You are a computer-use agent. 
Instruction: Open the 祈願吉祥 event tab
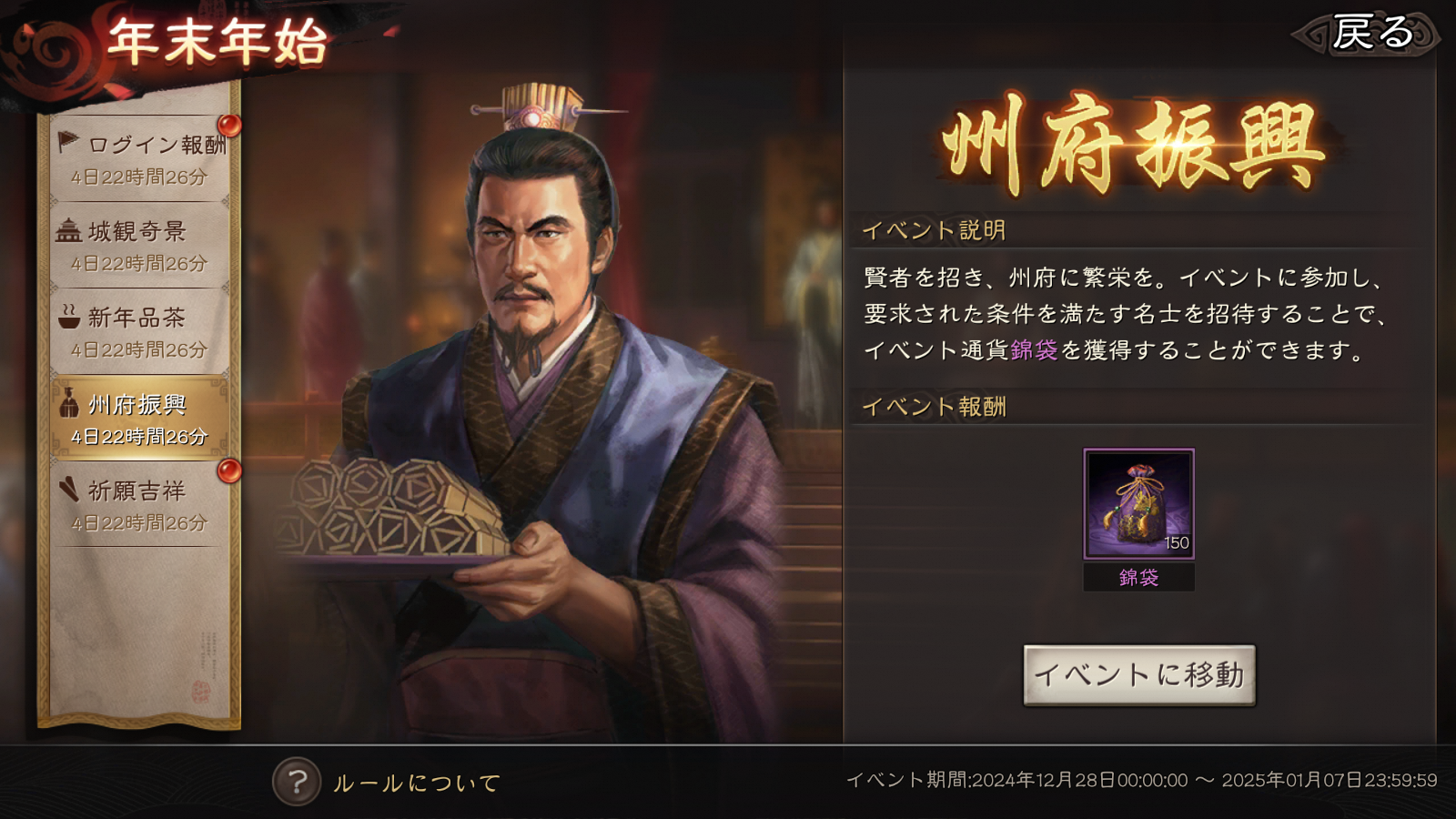(x=139, y=504)
